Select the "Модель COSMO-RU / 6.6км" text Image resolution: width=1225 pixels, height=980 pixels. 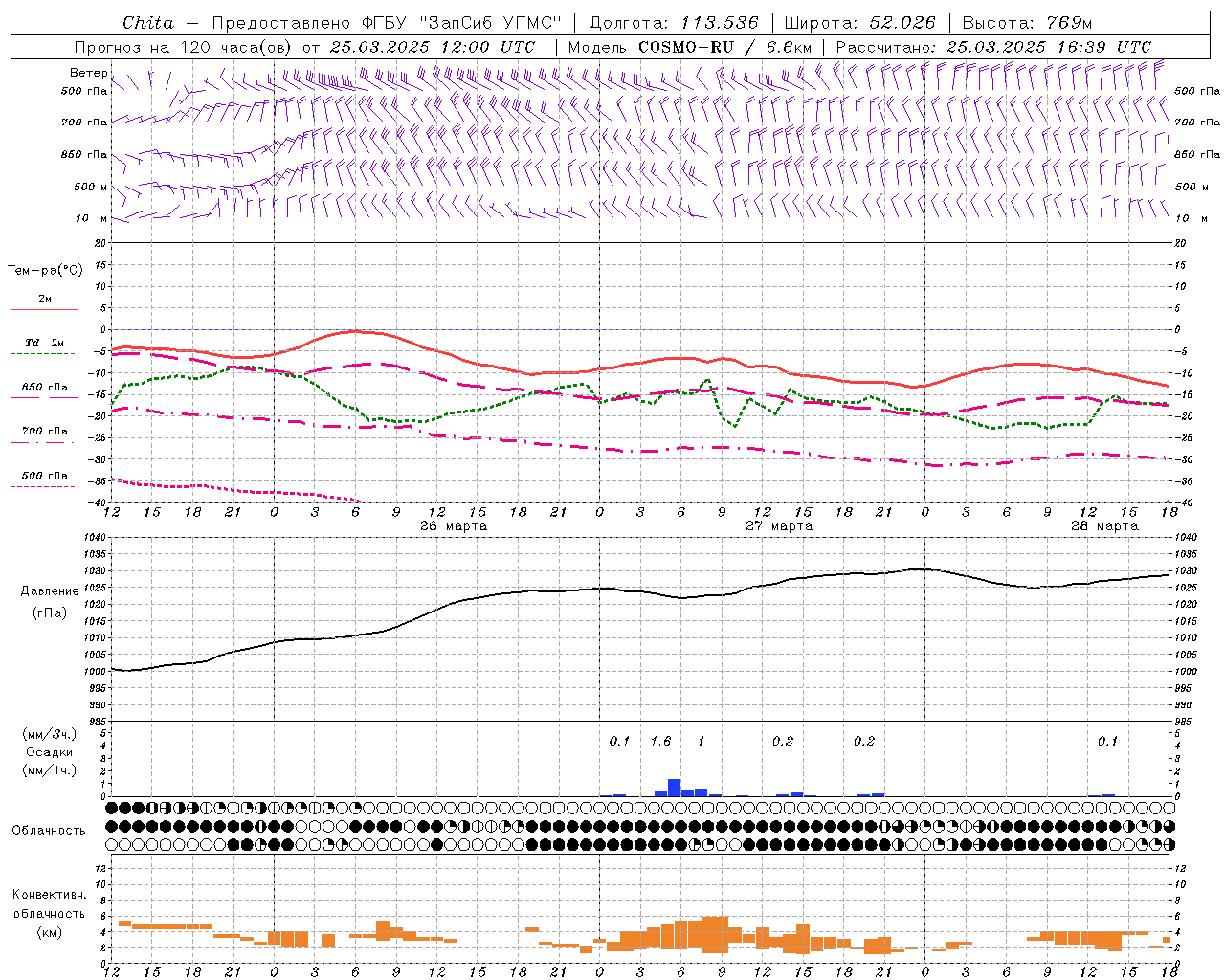click(x=690, y=47)
